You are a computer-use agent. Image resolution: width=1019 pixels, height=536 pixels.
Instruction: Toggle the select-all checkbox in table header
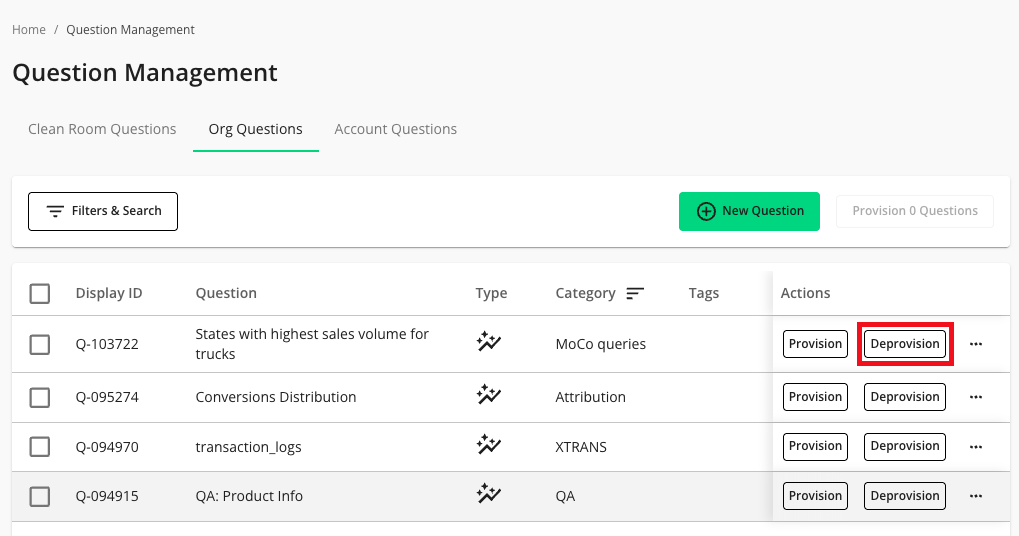40,293
